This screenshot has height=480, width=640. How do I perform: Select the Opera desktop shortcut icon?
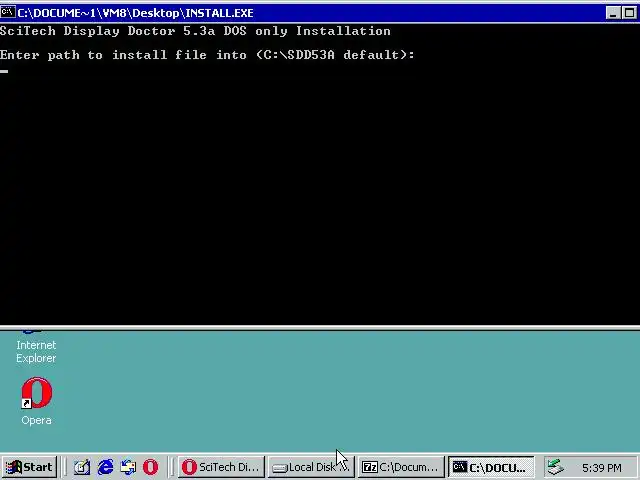point(37,393)
